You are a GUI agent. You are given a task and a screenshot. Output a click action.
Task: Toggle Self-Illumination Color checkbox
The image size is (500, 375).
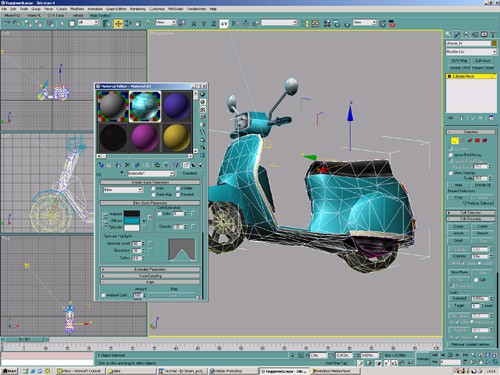160,214
